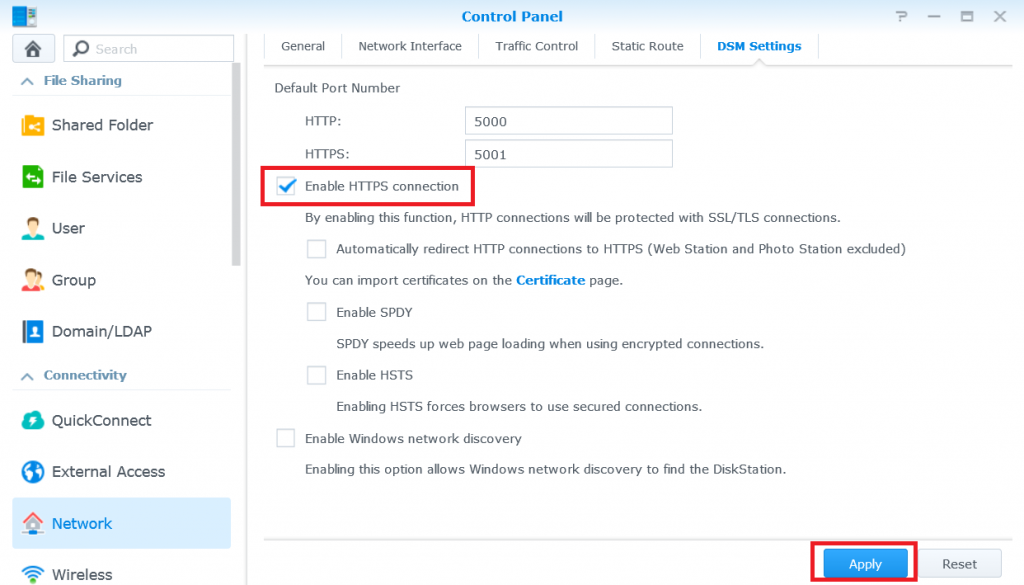Open QuickConnect via its cloud icon
1024x585 pixels.
(x=33, y=420)
